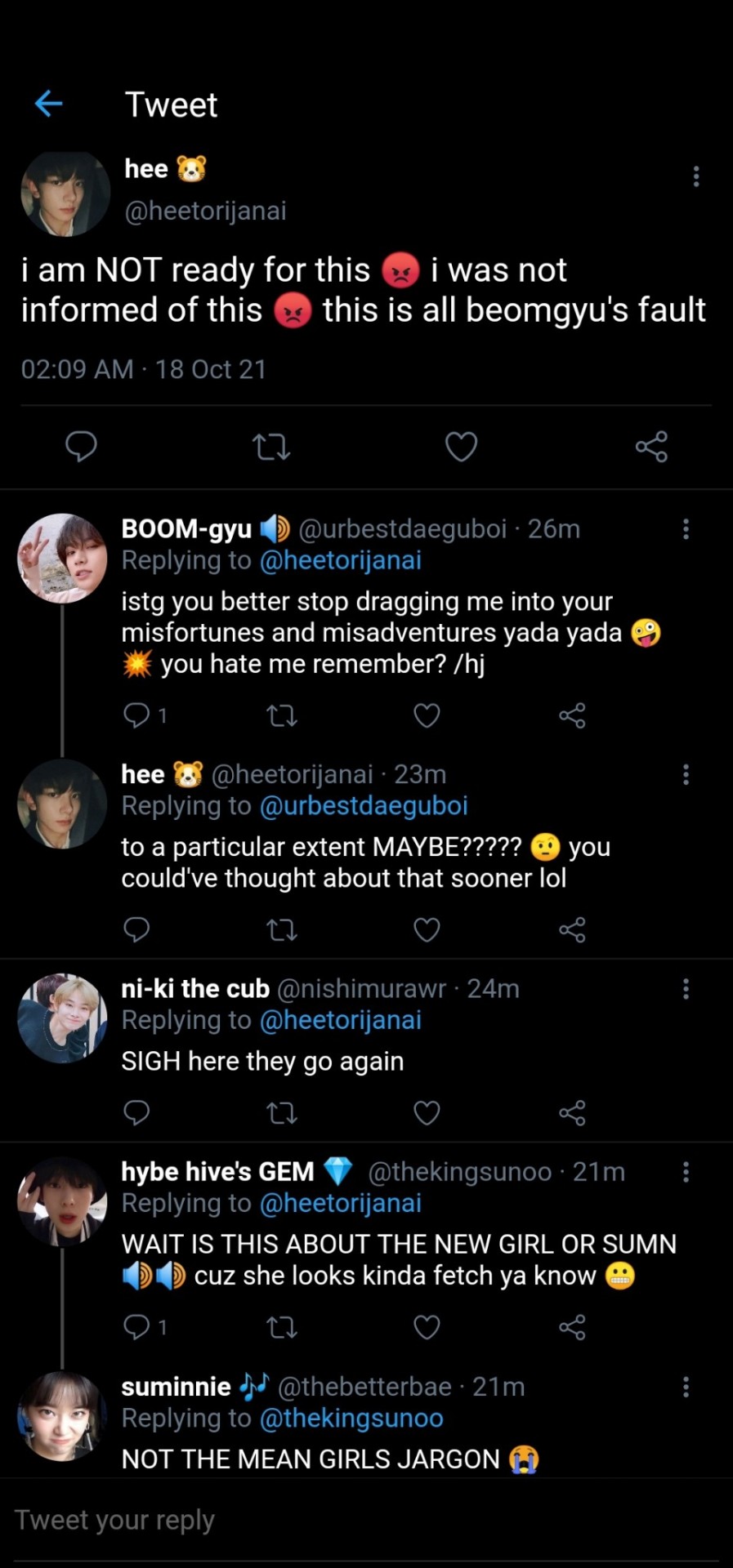The height and width of the screenshot is (1568, 733).
Task: Share ni-ki the cub's reply
Action: (572, 1113)
